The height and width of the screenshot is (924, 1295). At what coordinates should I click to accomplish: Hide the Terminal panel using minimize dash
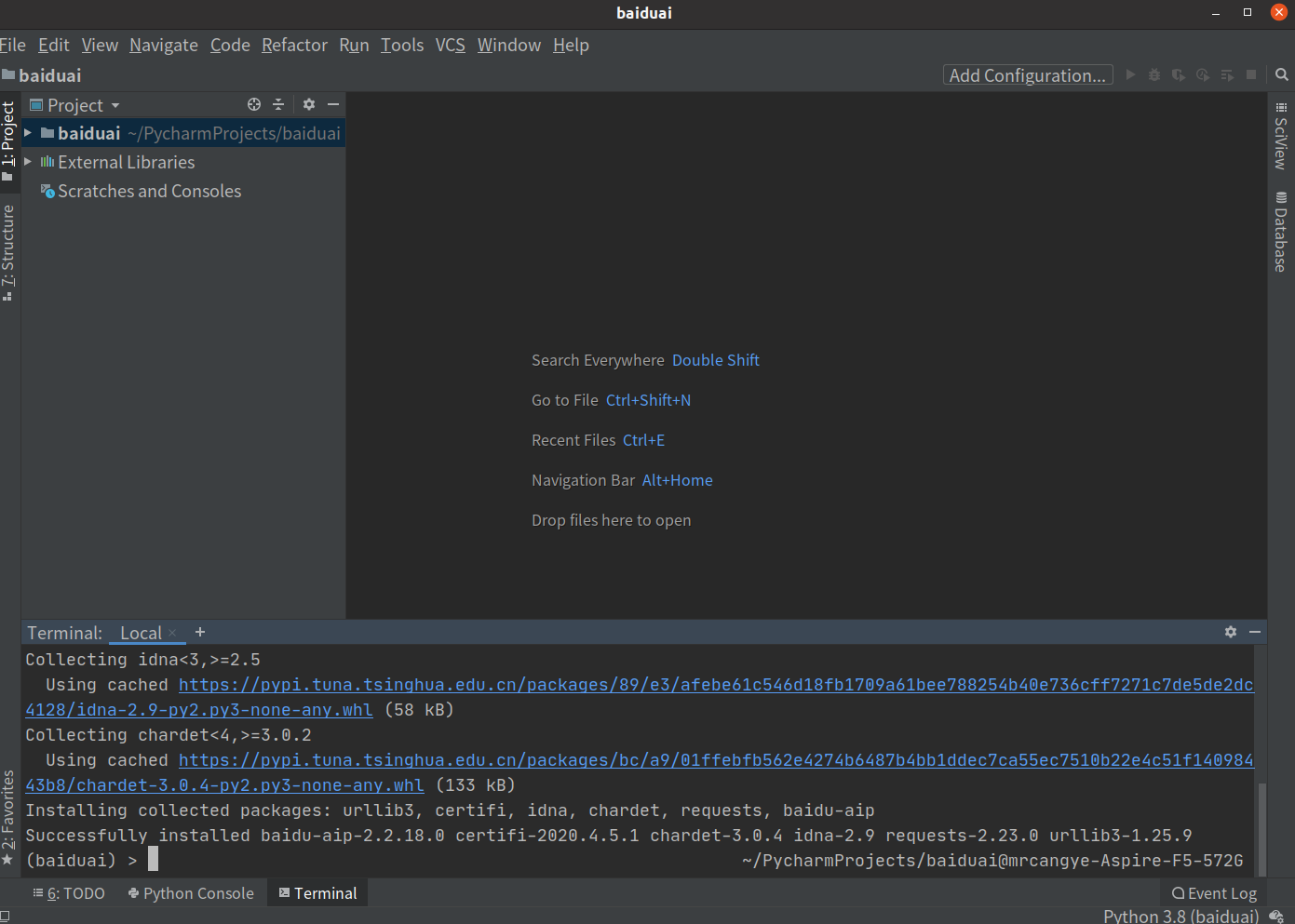[x=1255, y=632]
